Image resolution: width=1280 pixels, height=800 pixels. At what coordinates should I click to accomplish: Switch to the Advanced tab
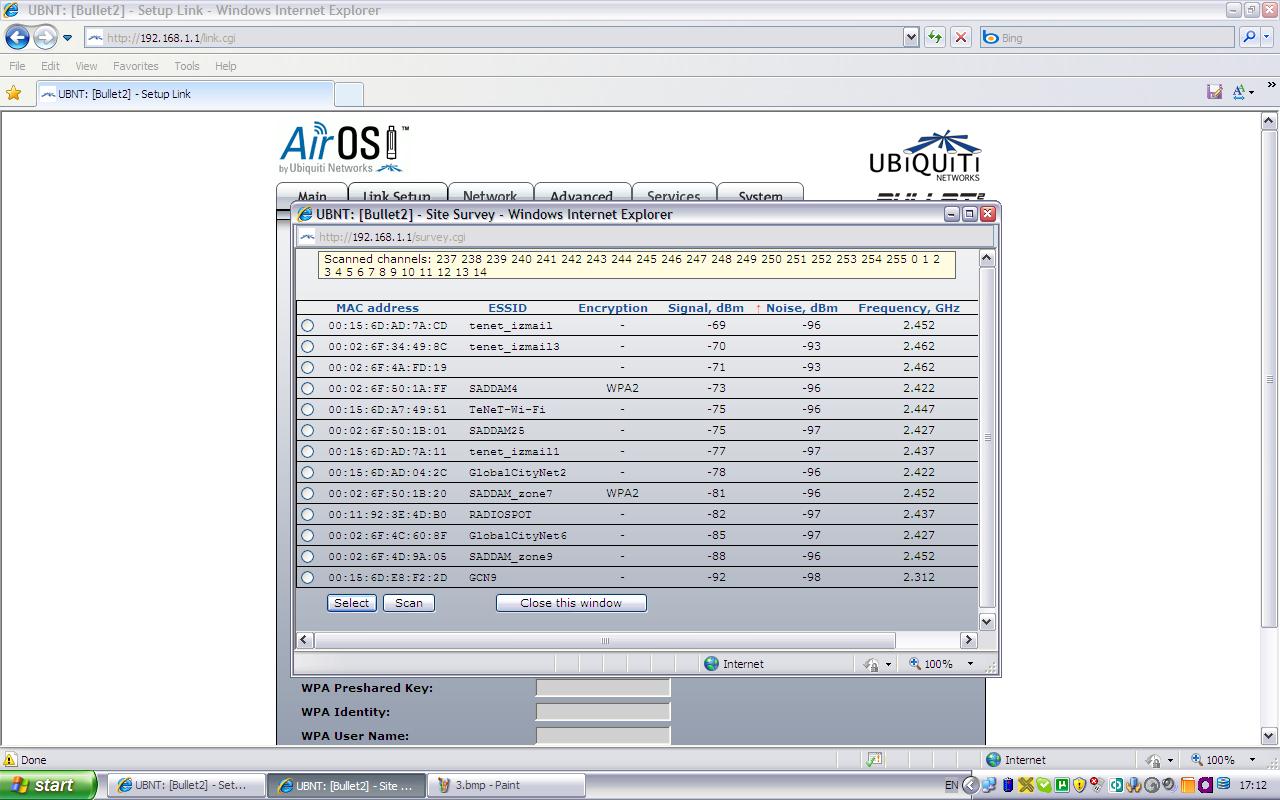point(581,194)
